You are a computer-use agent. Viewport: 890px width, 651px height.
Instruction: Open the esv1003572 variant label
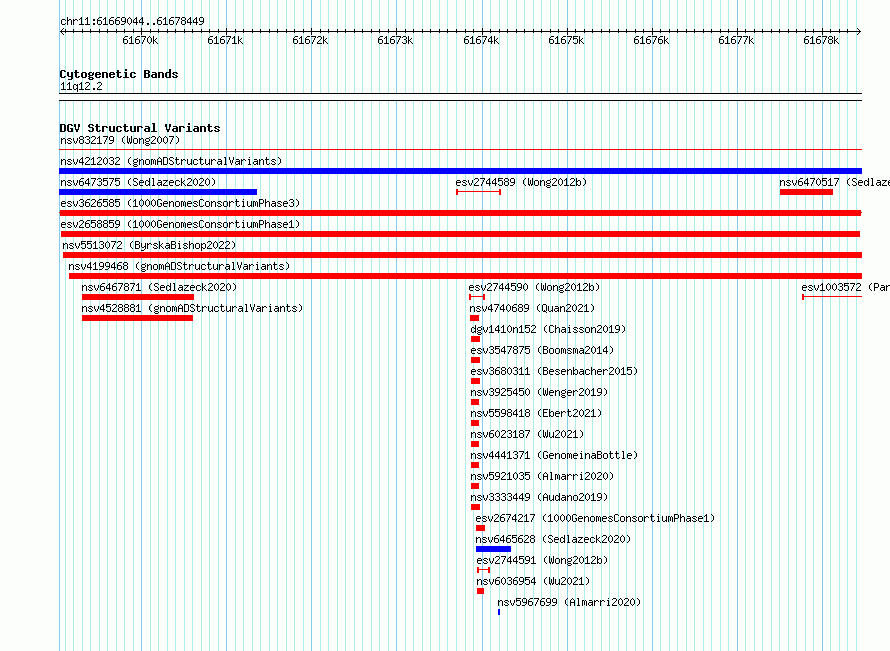pos(845,287)
